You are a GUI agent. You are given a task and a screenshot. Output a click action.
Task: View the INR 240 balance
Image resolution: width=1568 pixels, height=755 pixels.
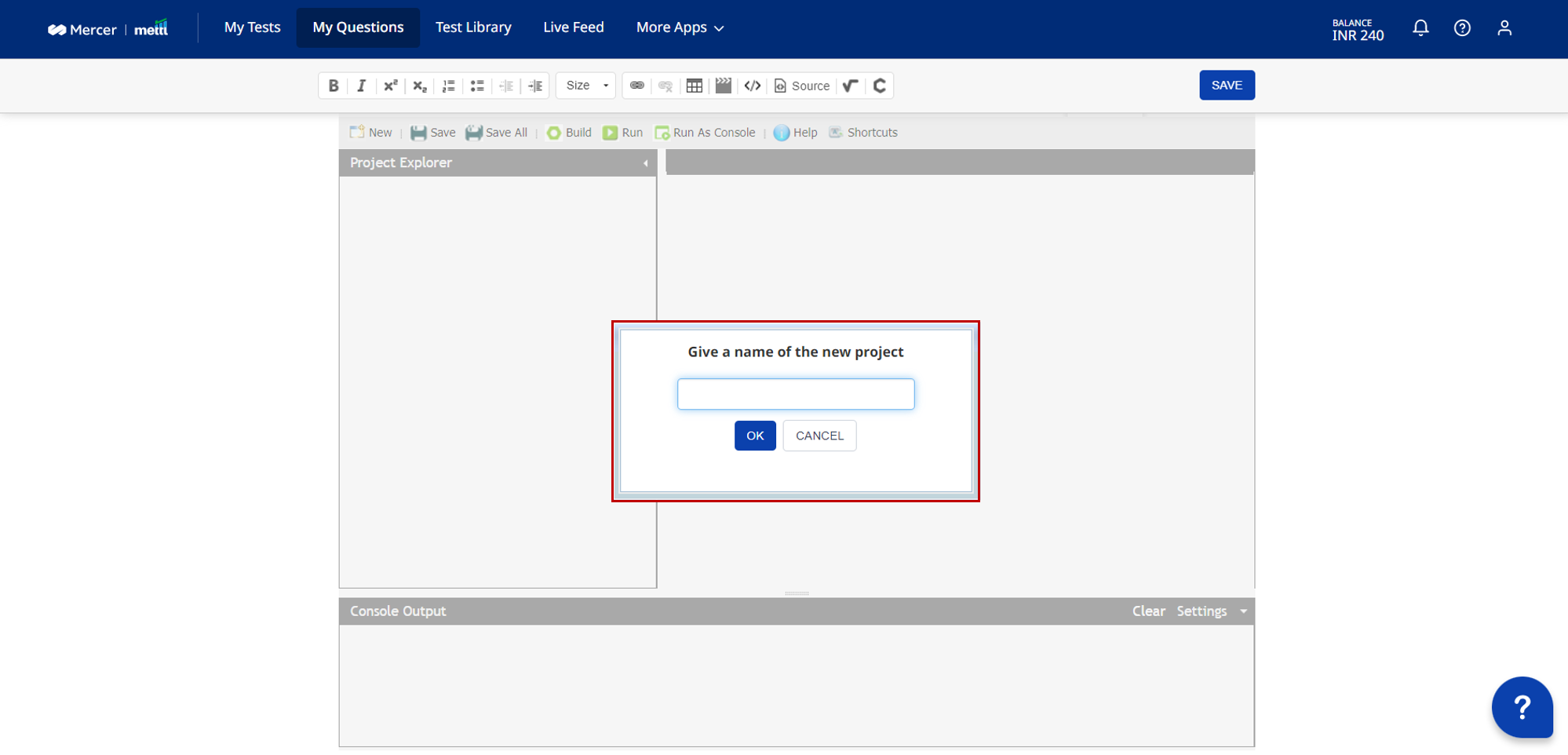pos(1358,30)
